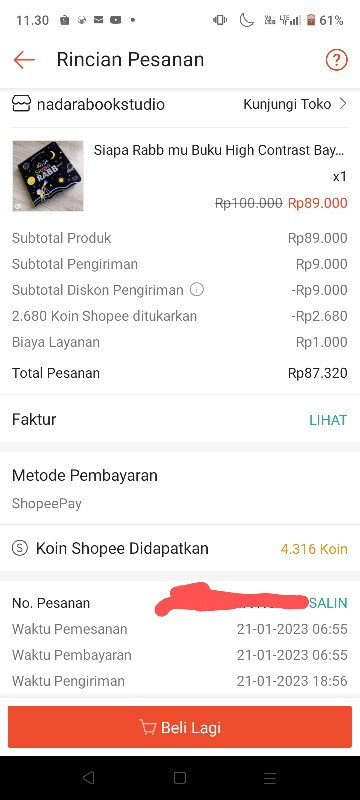Copy the order number with SALIN
This screenshot has height=800, width=360.
(x=328, y=603)
